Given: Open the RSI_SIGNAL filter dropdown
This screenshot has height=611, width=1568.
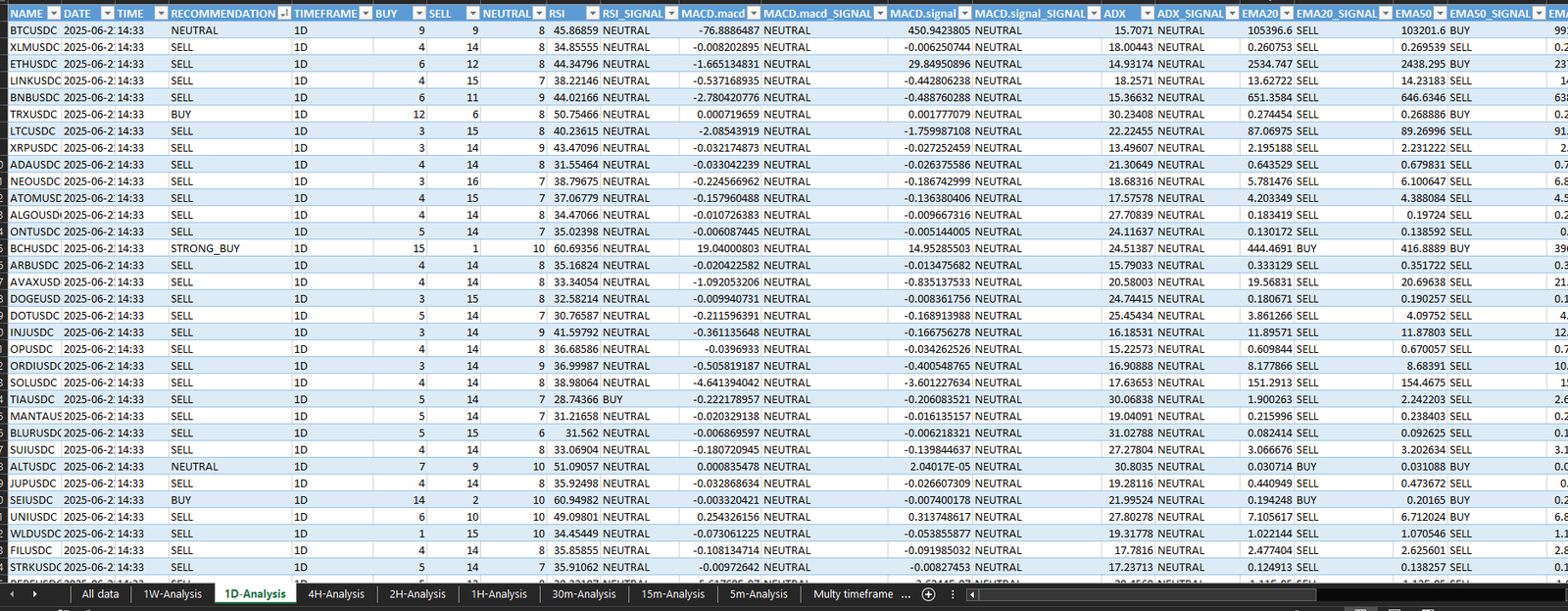Looking at the screenshot, I should point(671,14).
